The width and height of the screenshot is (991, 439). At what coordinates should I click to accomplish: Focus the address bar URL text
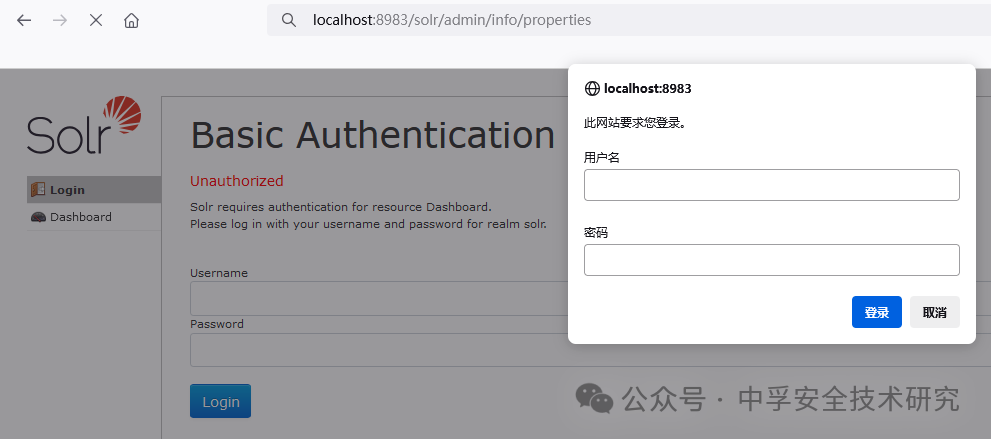452,20
